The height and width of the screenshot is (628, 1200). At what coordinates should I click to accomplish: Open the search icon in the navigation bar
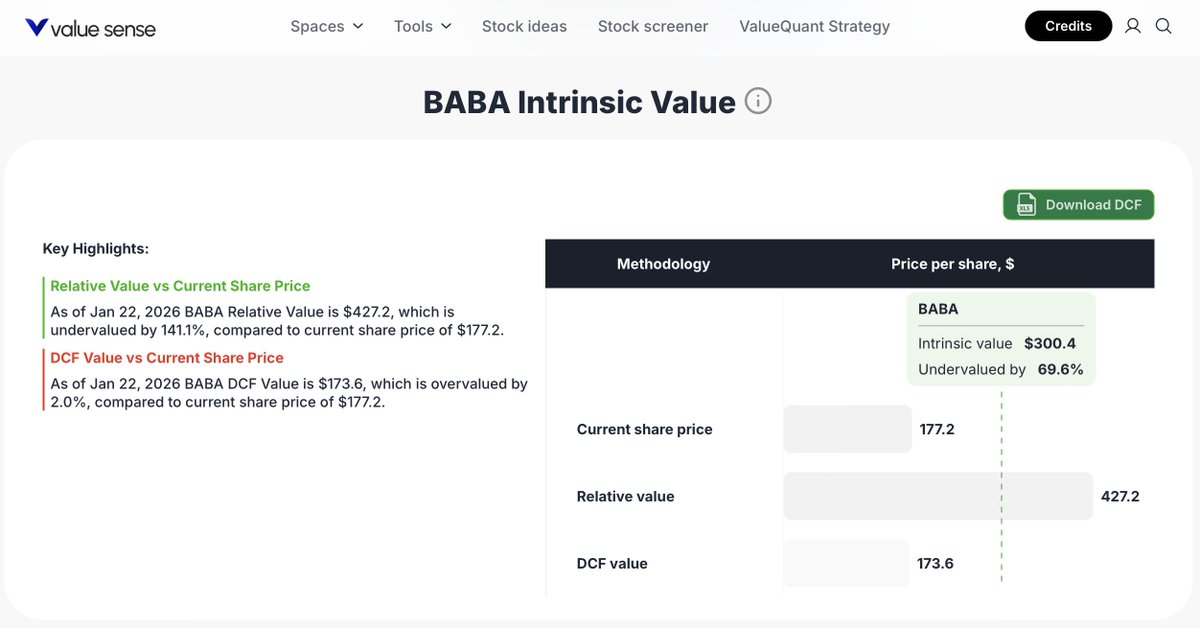[x=1163, y=26]
